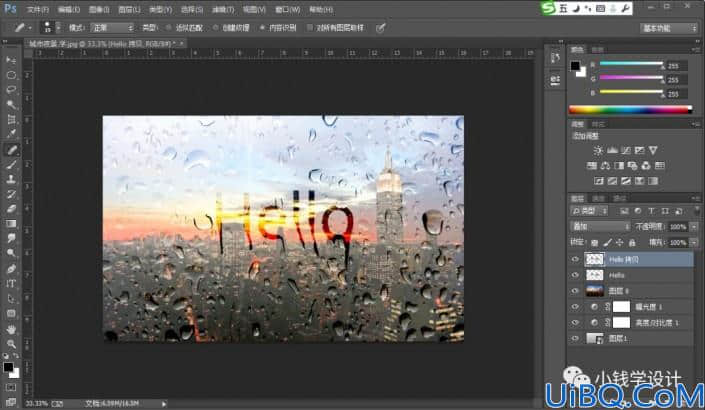Add a Levels adjustment icon
The width and height of the screenshot is (705, 410).
[x=612, y=150]
